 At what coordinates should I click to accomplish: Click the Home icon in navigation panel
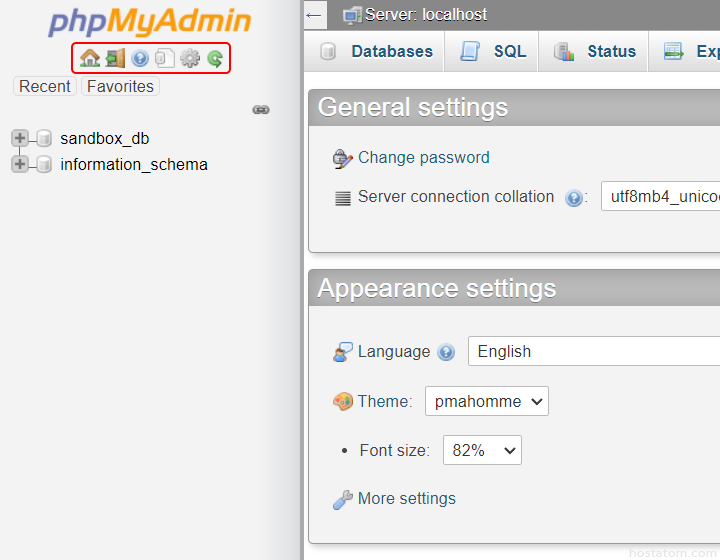point(90,59)
